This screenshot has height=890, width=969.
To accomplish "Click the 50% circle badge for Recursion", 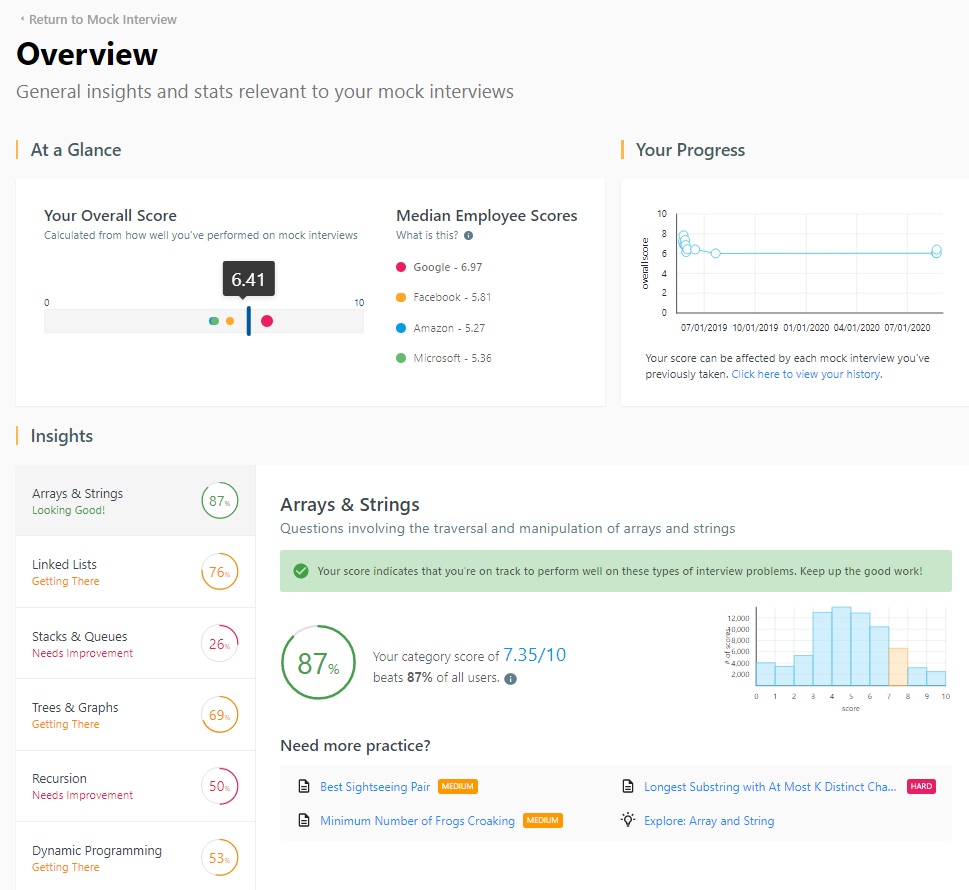I will (x=219, y=786).
